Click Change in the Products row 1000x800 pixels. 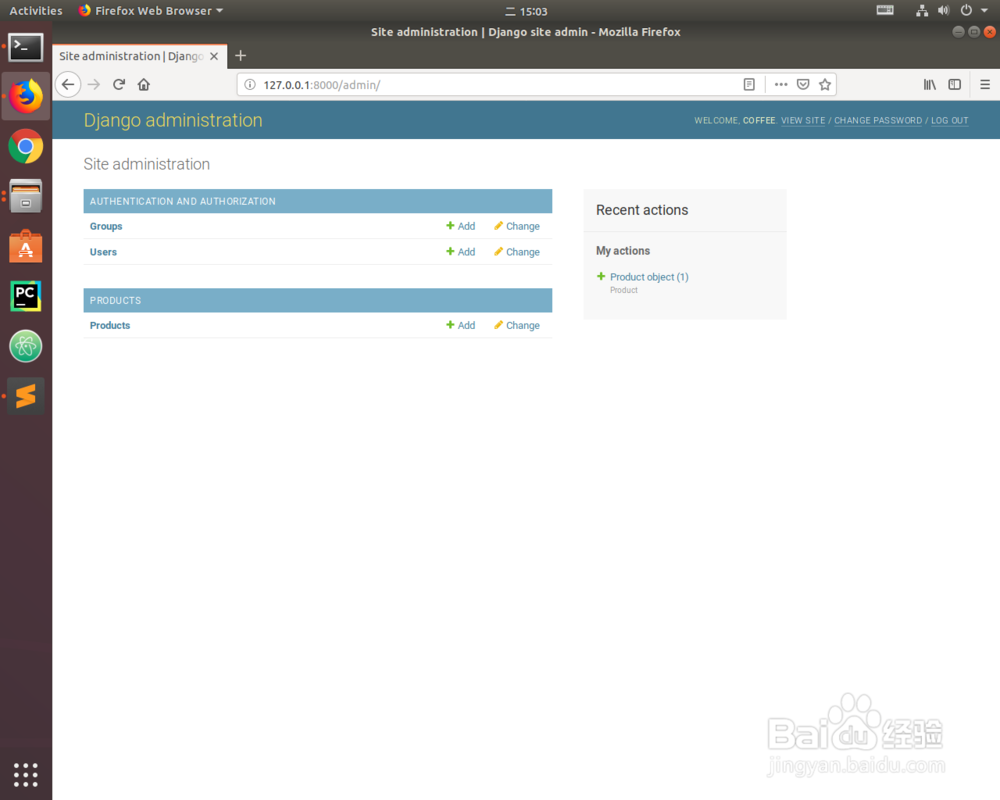[517, 325]
